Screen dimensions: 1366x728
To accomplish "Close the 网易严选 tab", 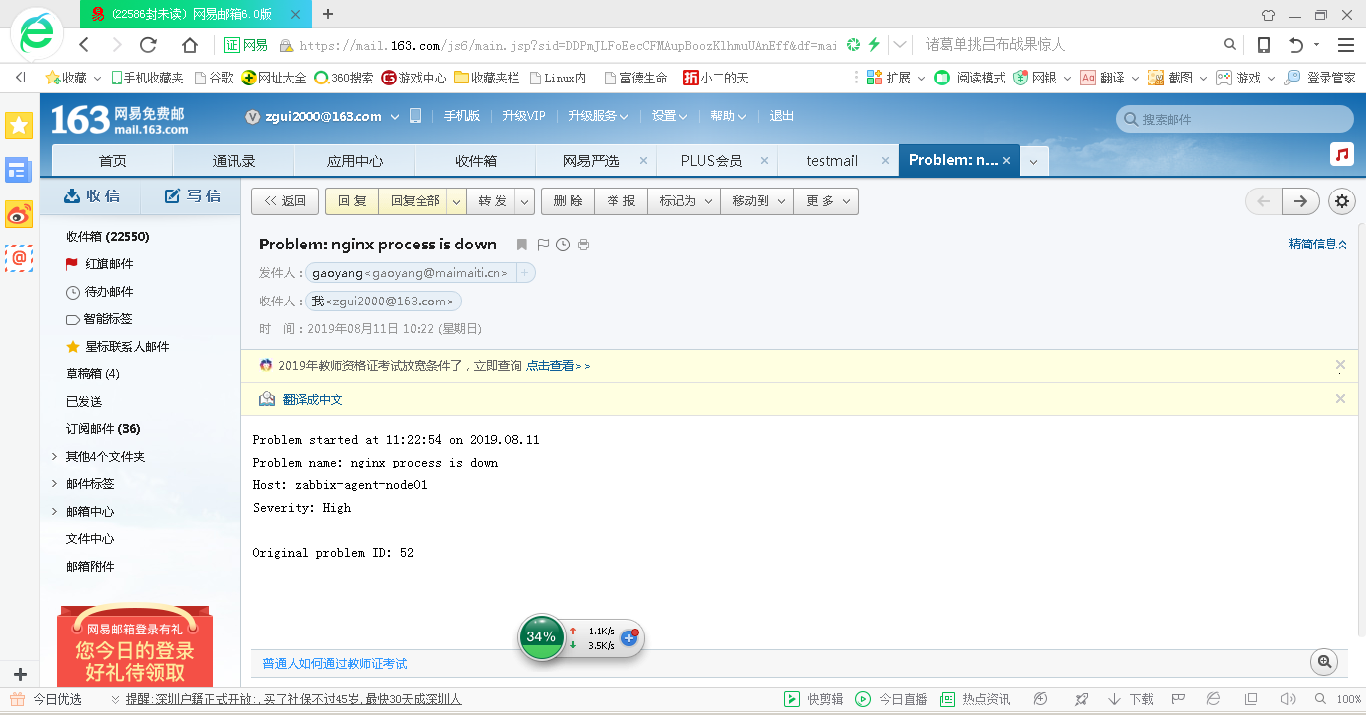I will click(x=643, y=160).
